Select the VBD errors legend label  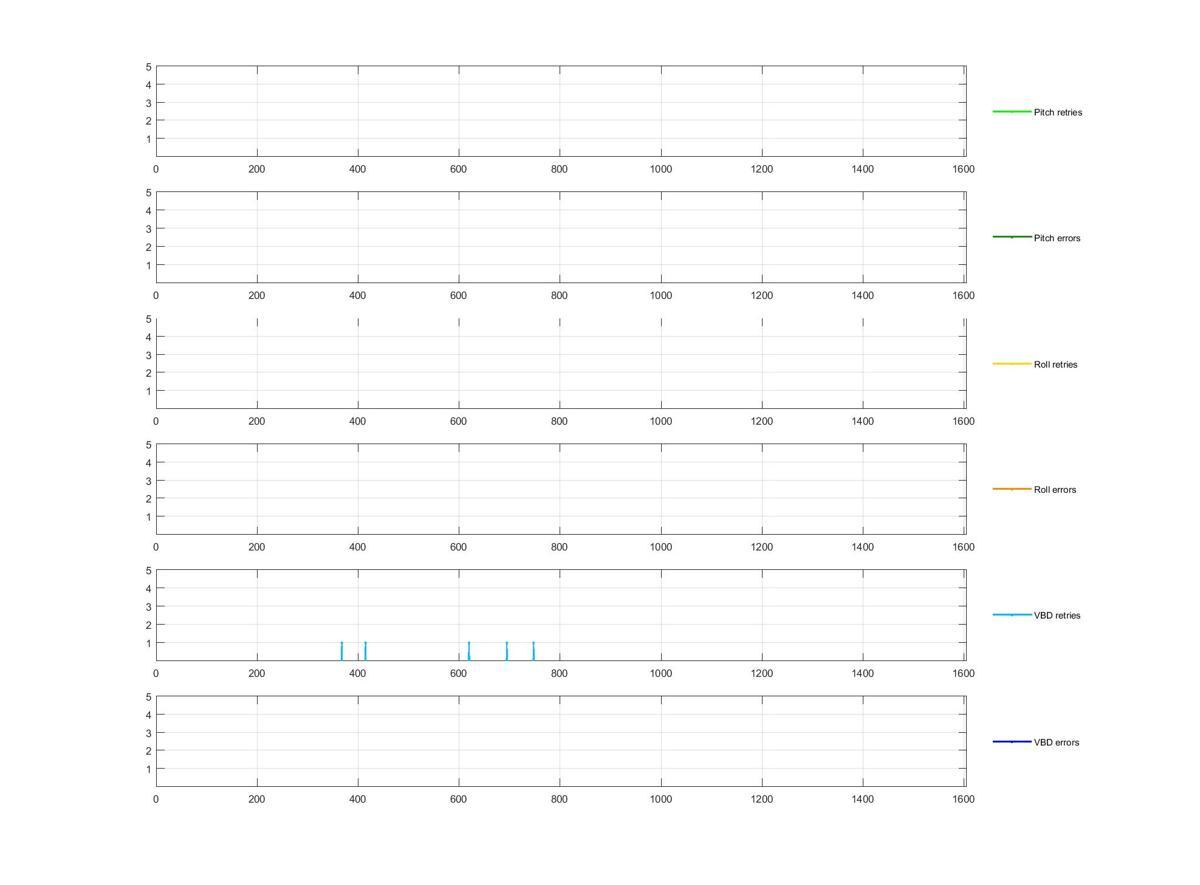[x=1057, y=743]
